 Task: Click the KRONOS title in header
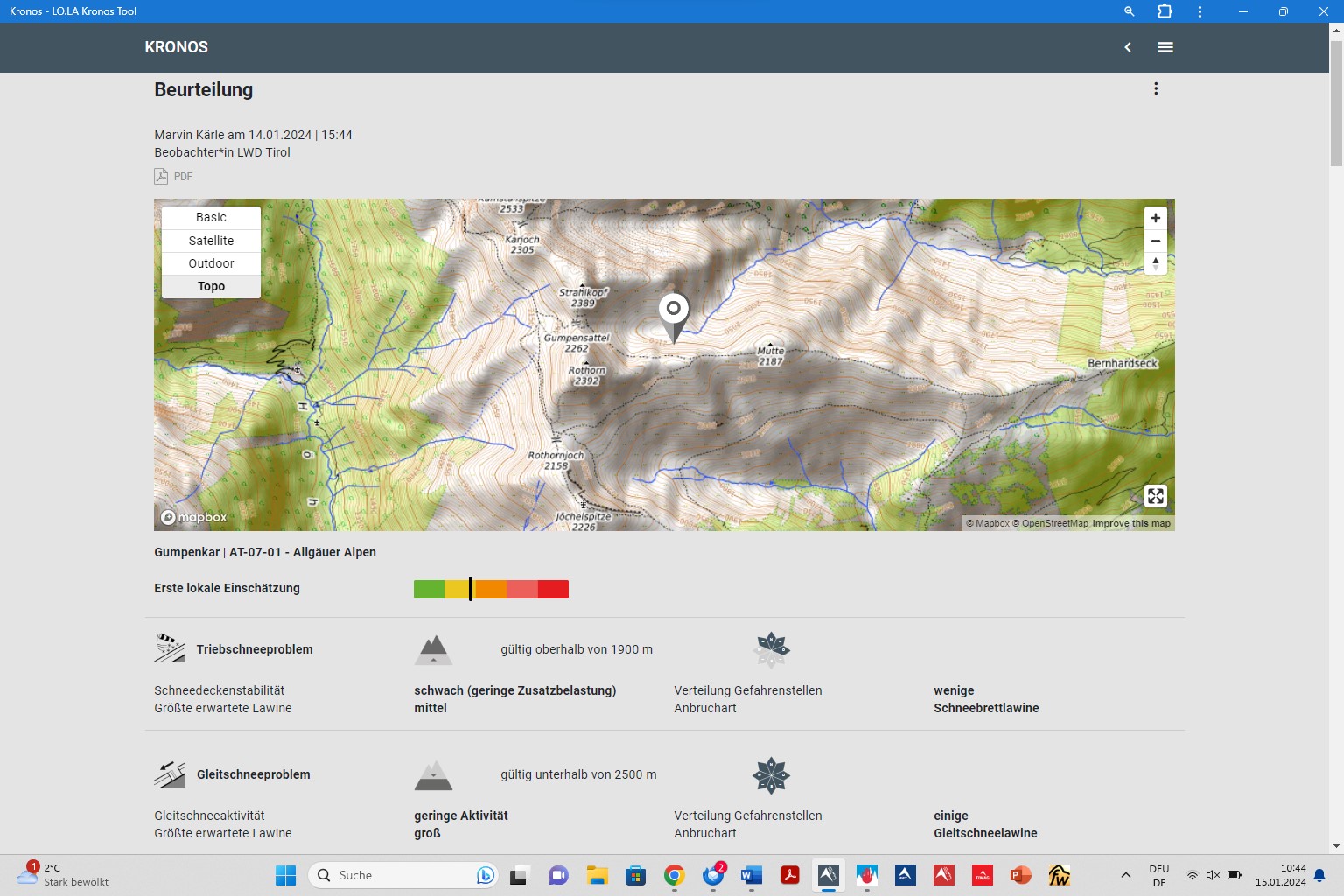177,47
